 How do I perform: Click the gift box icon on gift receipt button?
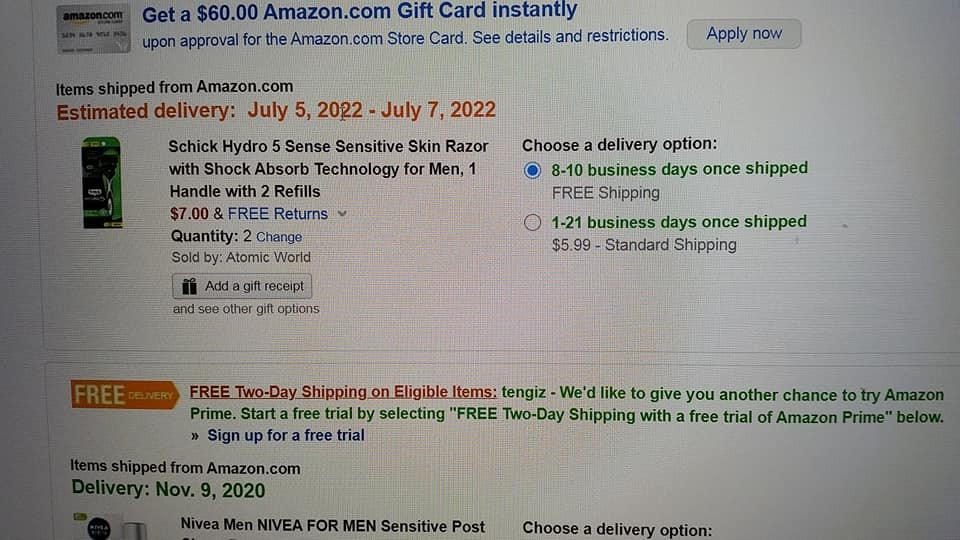pyautogui.click(x=190, y=286)
